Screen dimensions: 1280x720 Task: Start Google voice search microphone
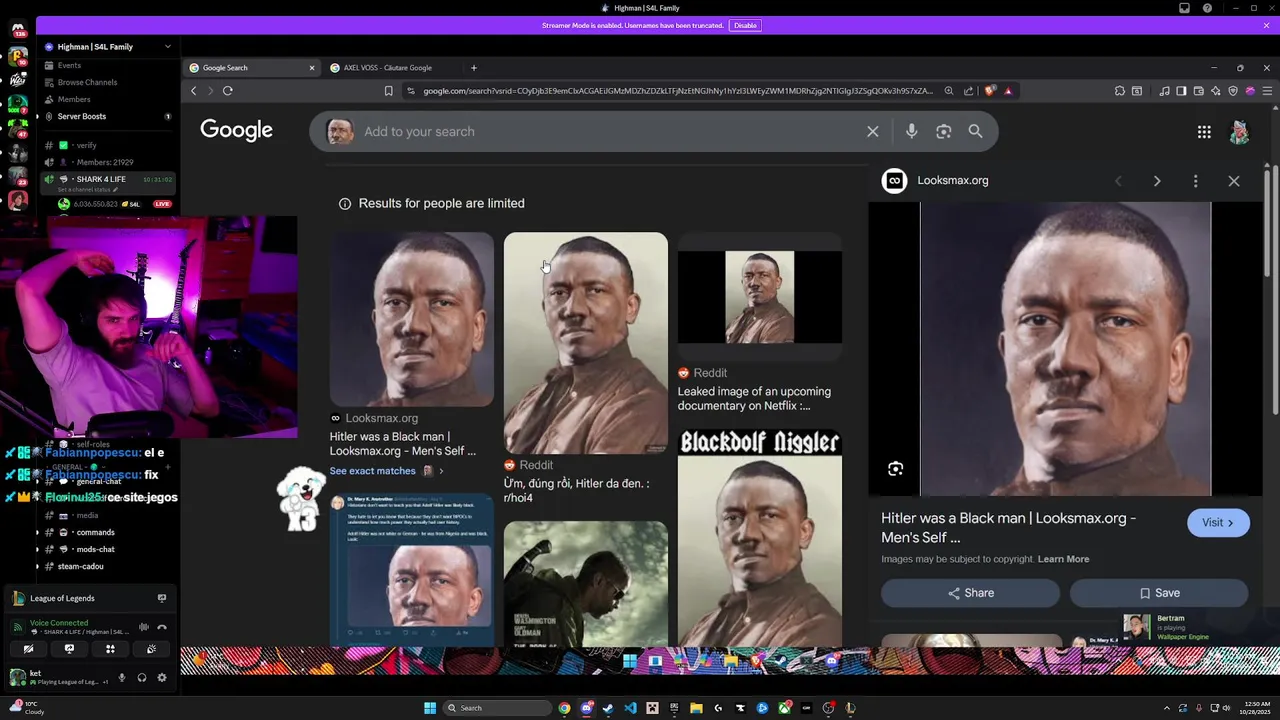pyautogui.click(x=911, y=131)
